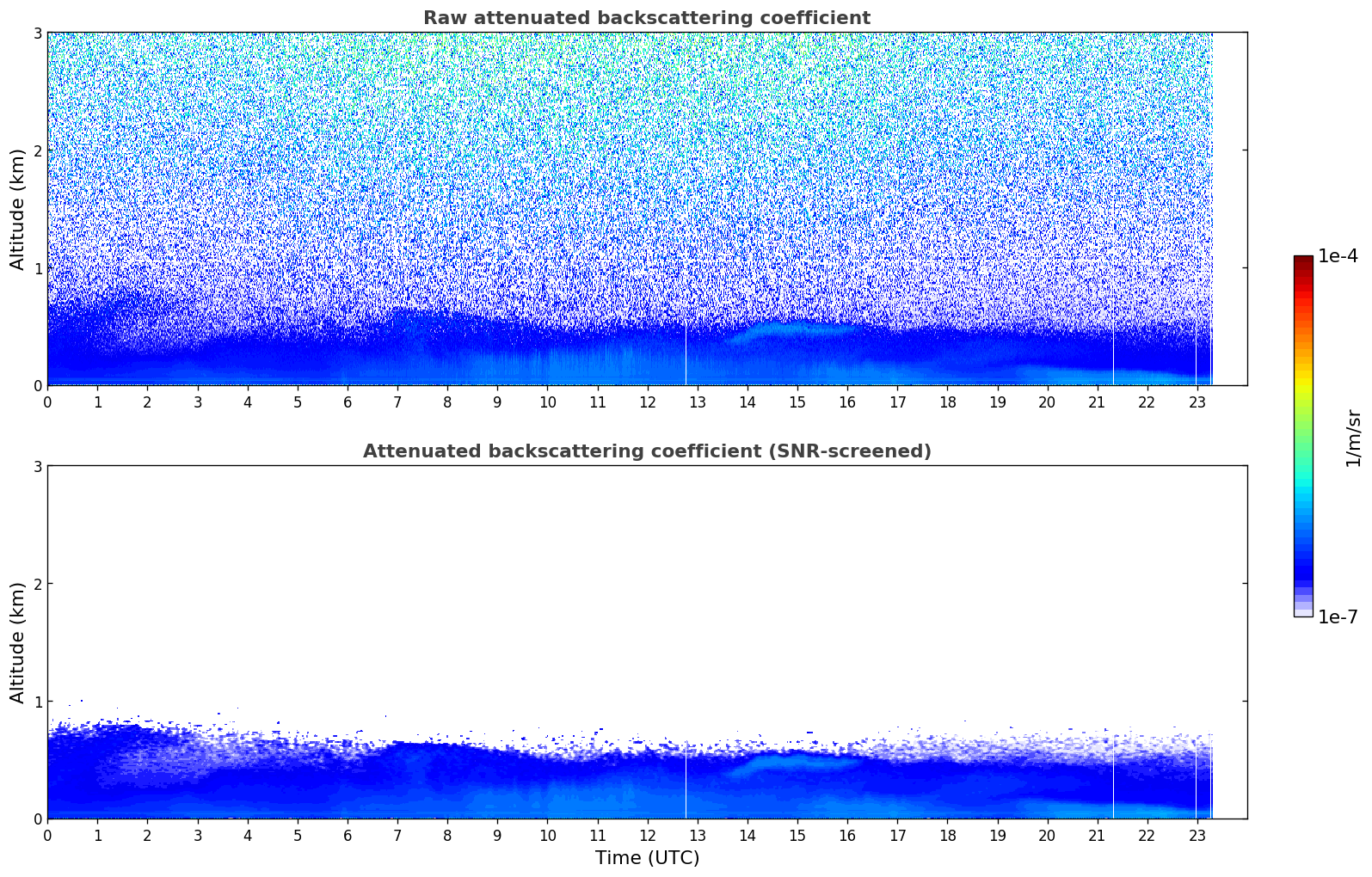This screenshot has height=877, width=1372.
Task: Click time tick "5" under the SNR-screened plot
Action: pos(298,836)
